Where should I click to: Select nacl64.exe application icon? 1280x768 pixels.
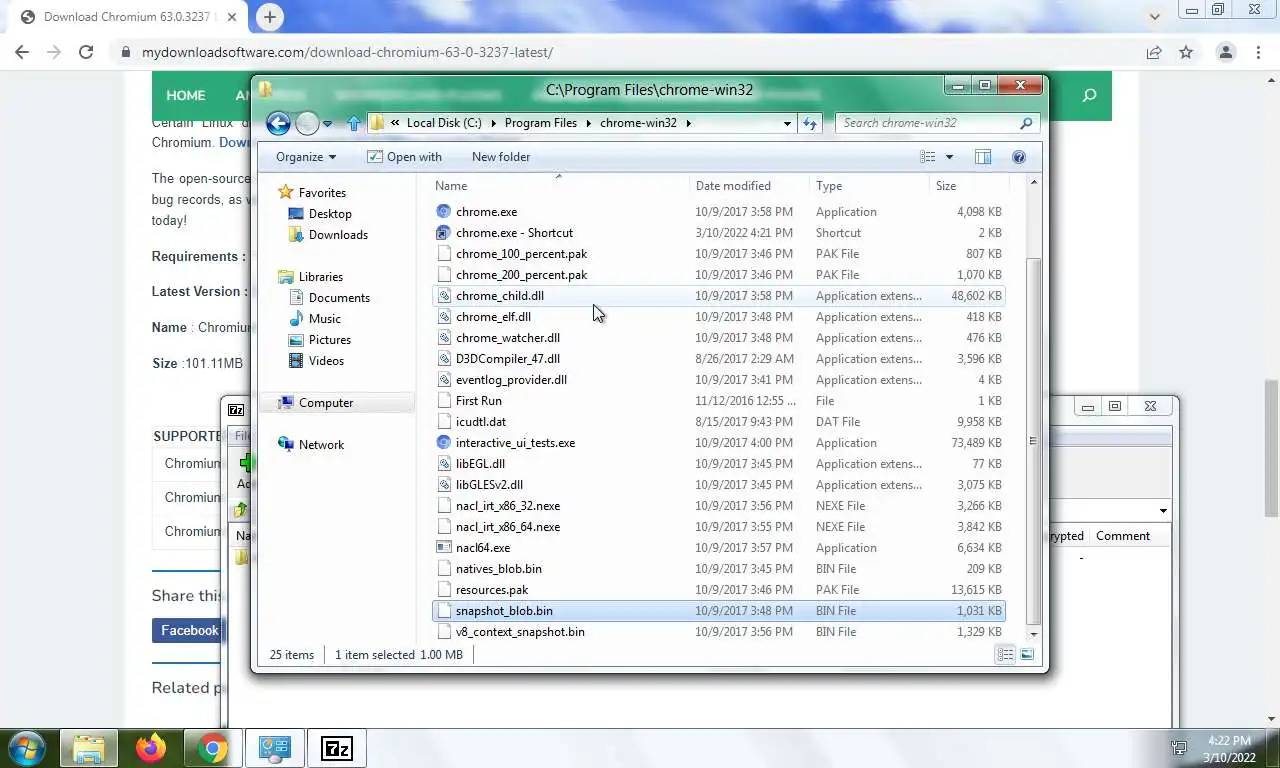pyautogui.click(x=444, y=547)
